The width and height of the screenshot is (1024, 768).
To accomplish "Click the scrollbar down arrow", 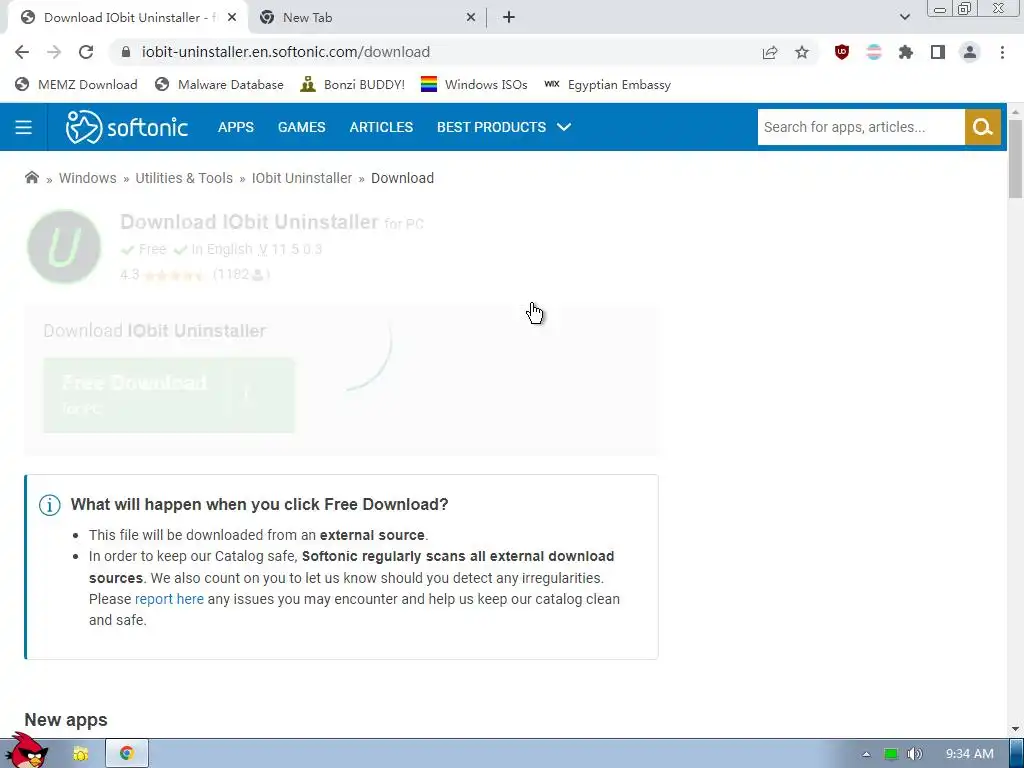I will pyautogui.click(x=1016, y=729).
